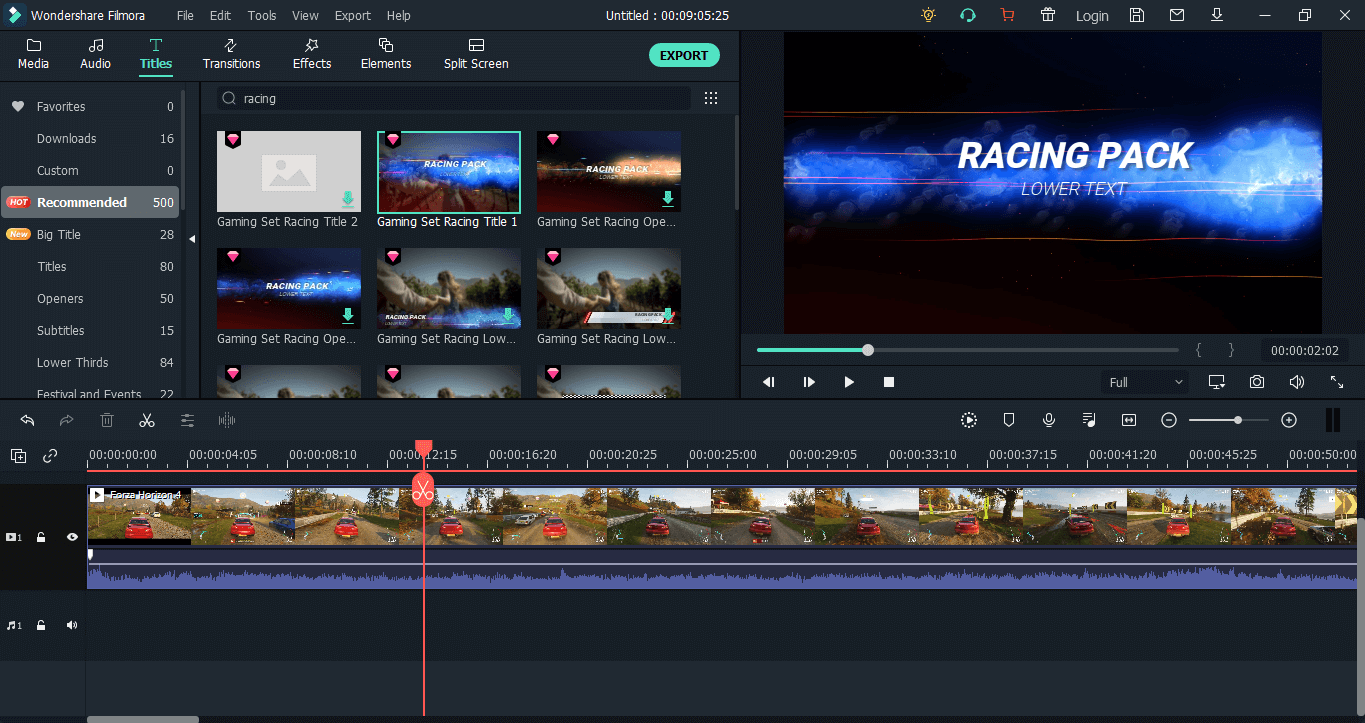Select Gaming Set Racing Title 1 thumbnail
Image resolution: width=1365 pixels, height=723 pixels.
tap(449, 171)
